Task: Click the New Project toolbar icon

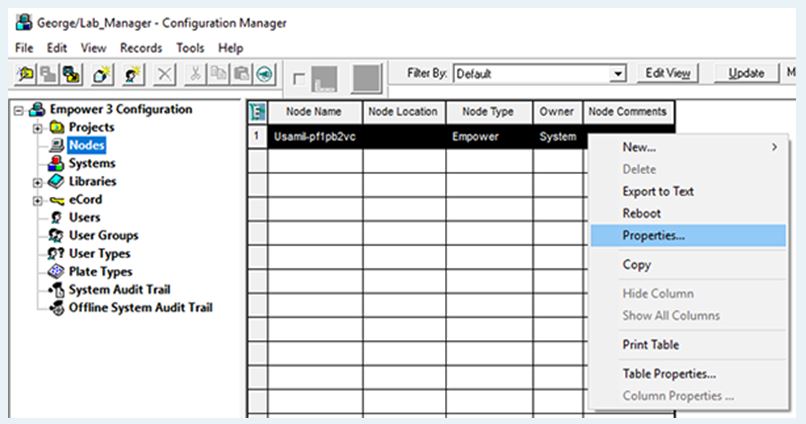Action: 103,75
